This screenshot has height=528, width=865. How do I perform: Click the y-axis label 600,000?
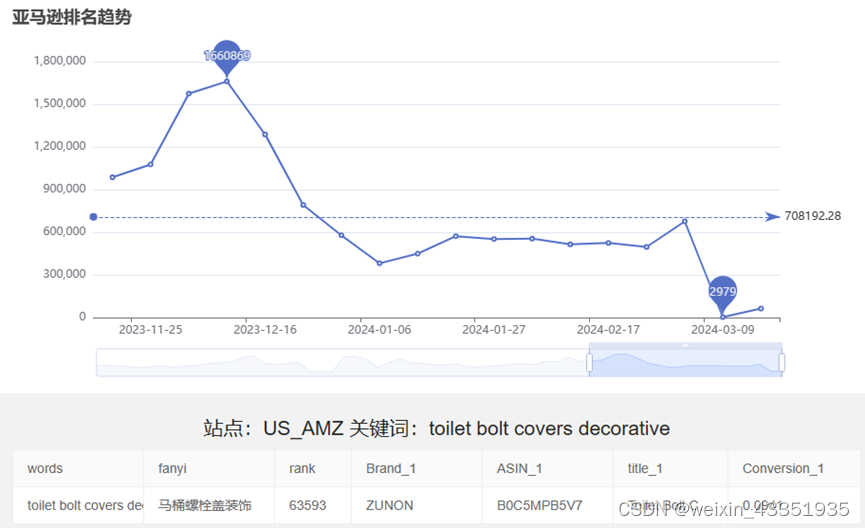(x=65, y=231)
